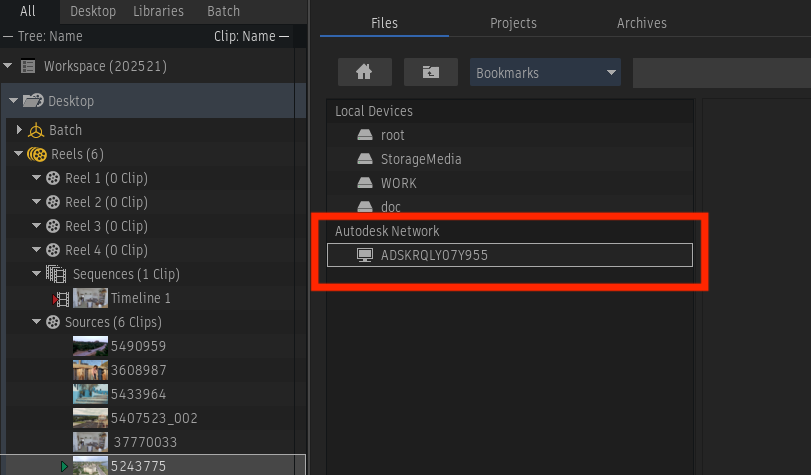Select the doc drive icon
Screen dimensions: 811x475
point(365,206)
